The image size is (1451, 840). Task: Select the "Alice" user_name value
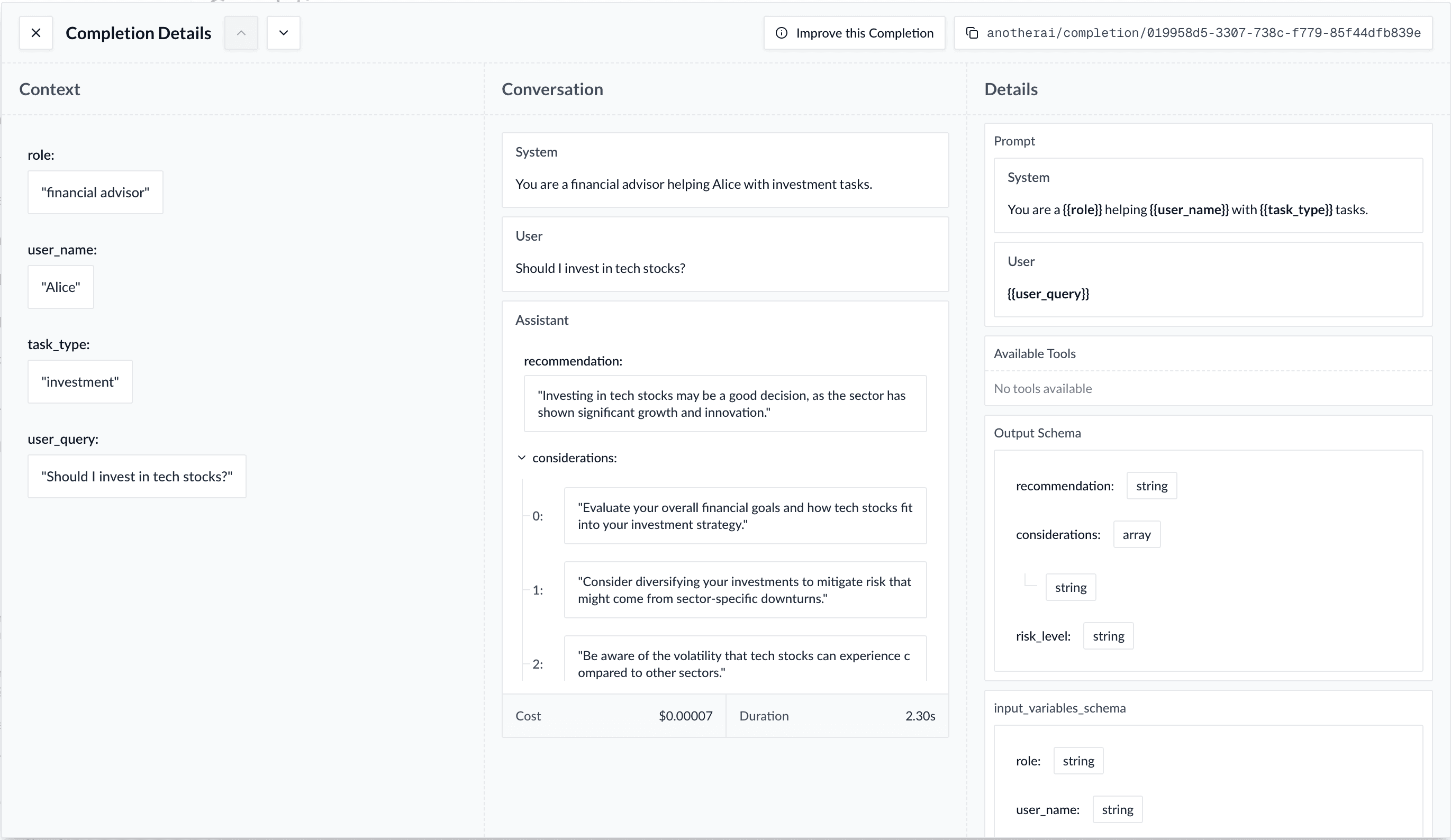tap(60, 287)
